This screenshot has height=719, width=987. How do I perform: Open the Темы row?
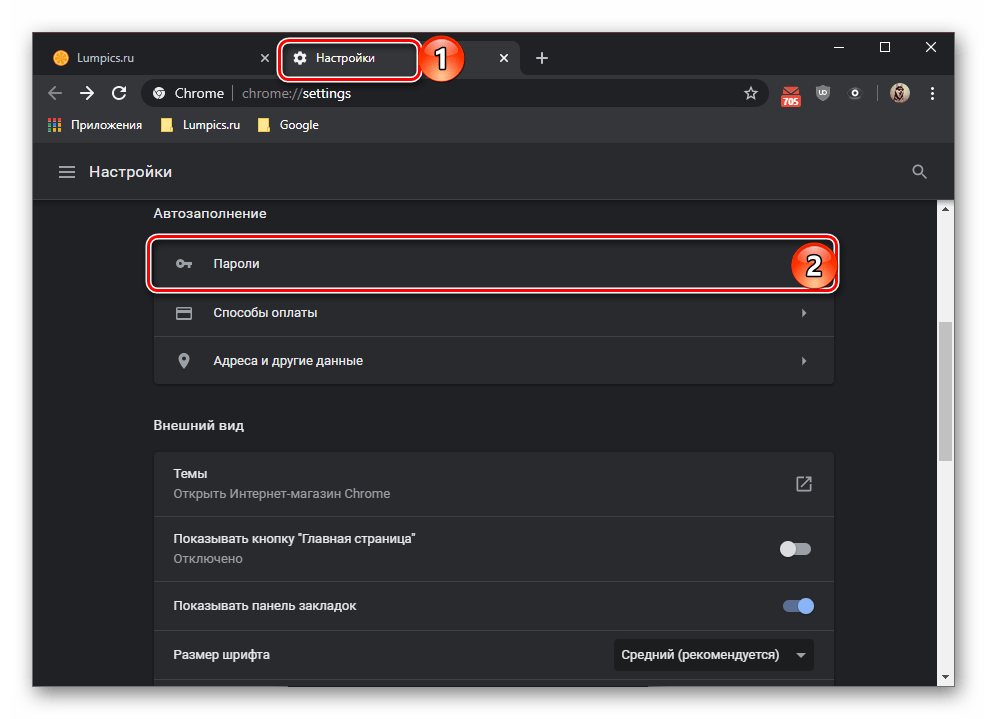(x=494, y=484)
